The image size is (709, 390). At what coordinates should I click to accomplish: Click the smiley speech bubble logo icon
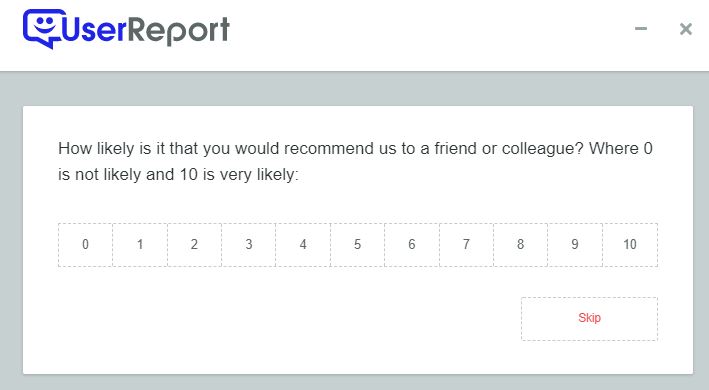pos(44,28)
